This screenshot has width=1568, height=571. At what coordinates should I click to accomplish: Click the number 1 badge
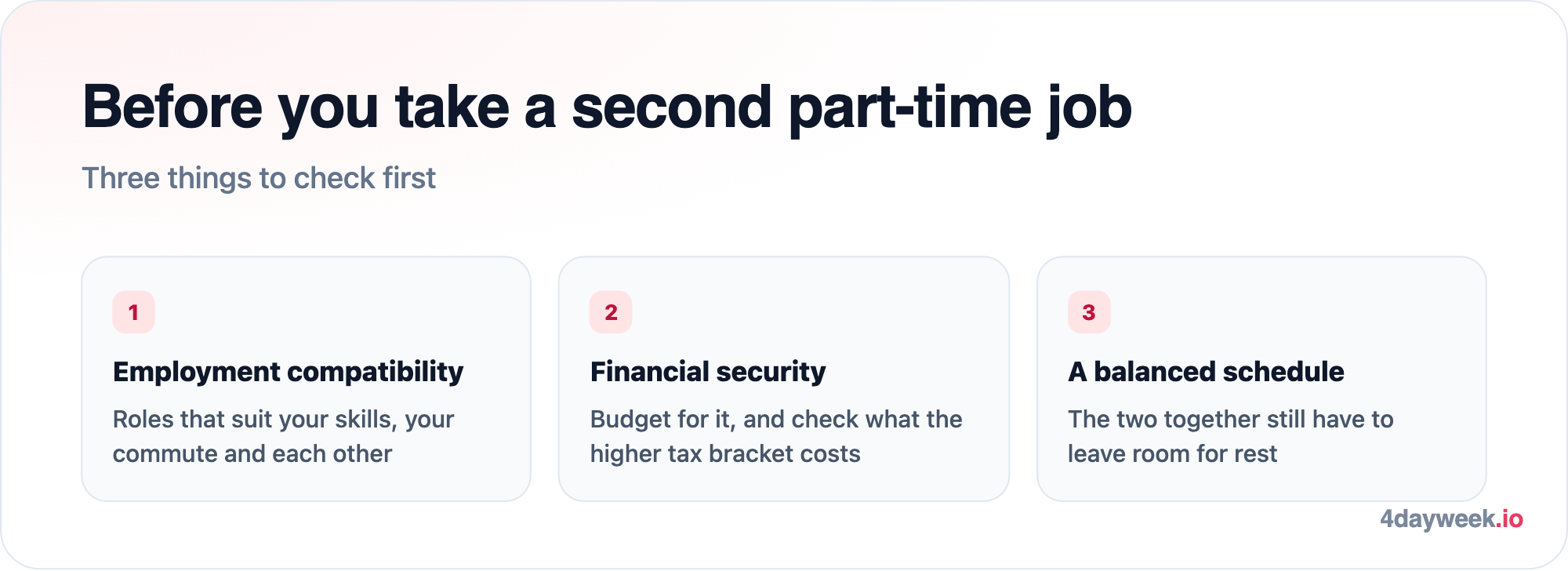click(133, 312)
